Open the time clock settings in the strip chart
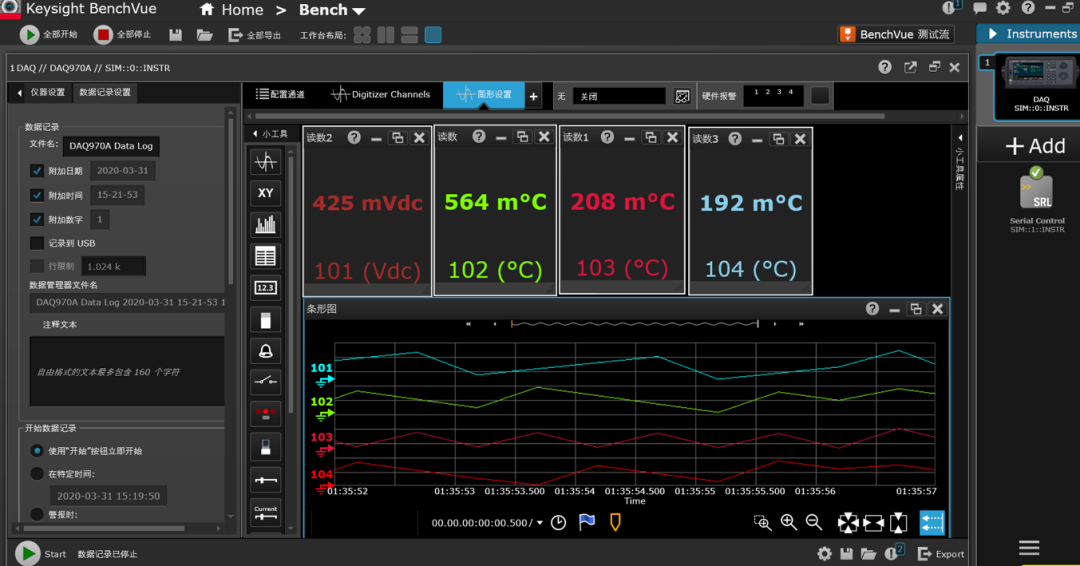Screen dimensions: 1080x566 [559, 523]
